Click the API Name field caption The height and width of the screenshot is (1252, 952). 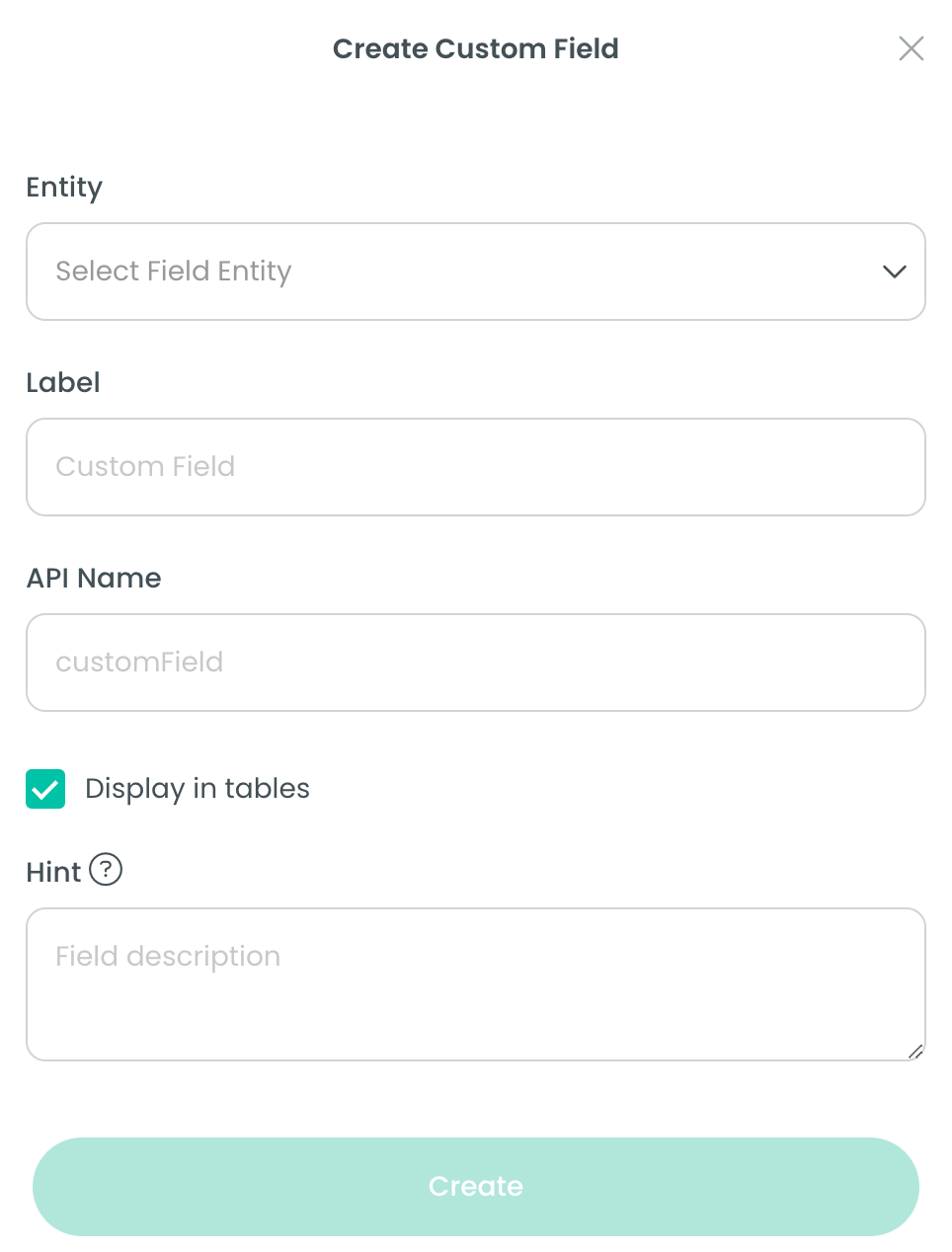pyautogui.click(x=94, y=578)
